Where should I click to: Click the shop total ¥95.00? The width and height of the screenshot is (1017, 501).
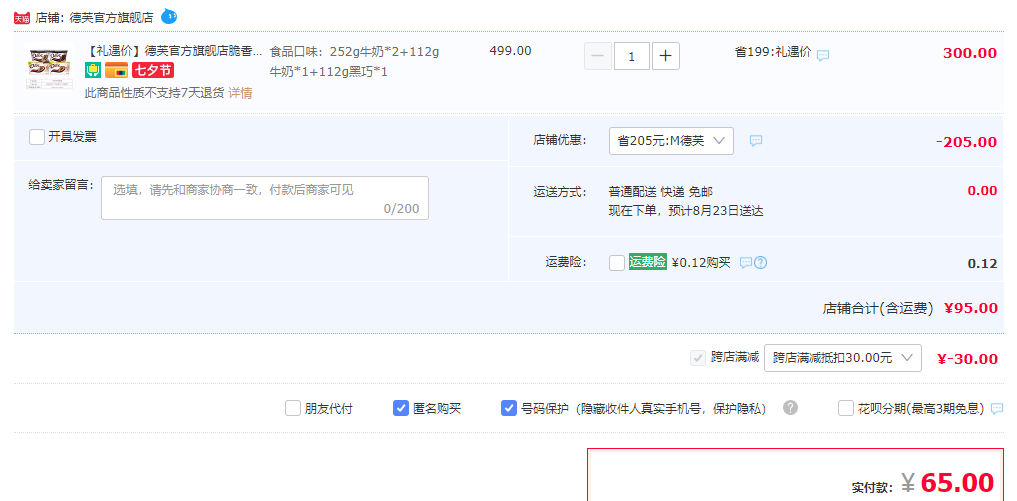(x=970, y=308)
